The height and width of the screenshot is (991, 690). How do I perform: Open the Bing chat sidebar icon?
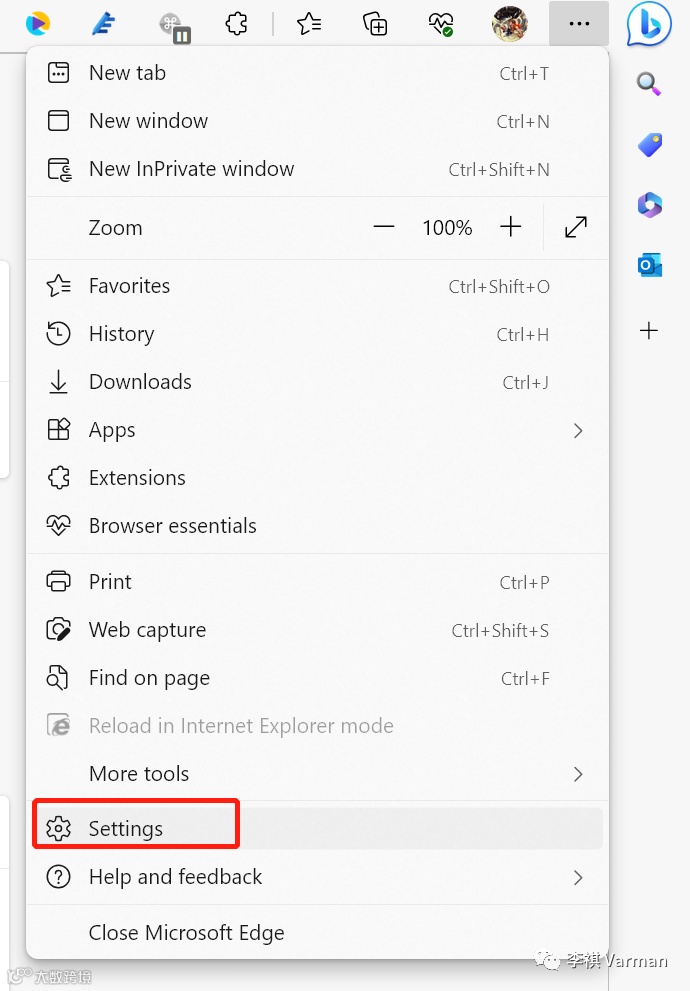click(x=649, y=24)
